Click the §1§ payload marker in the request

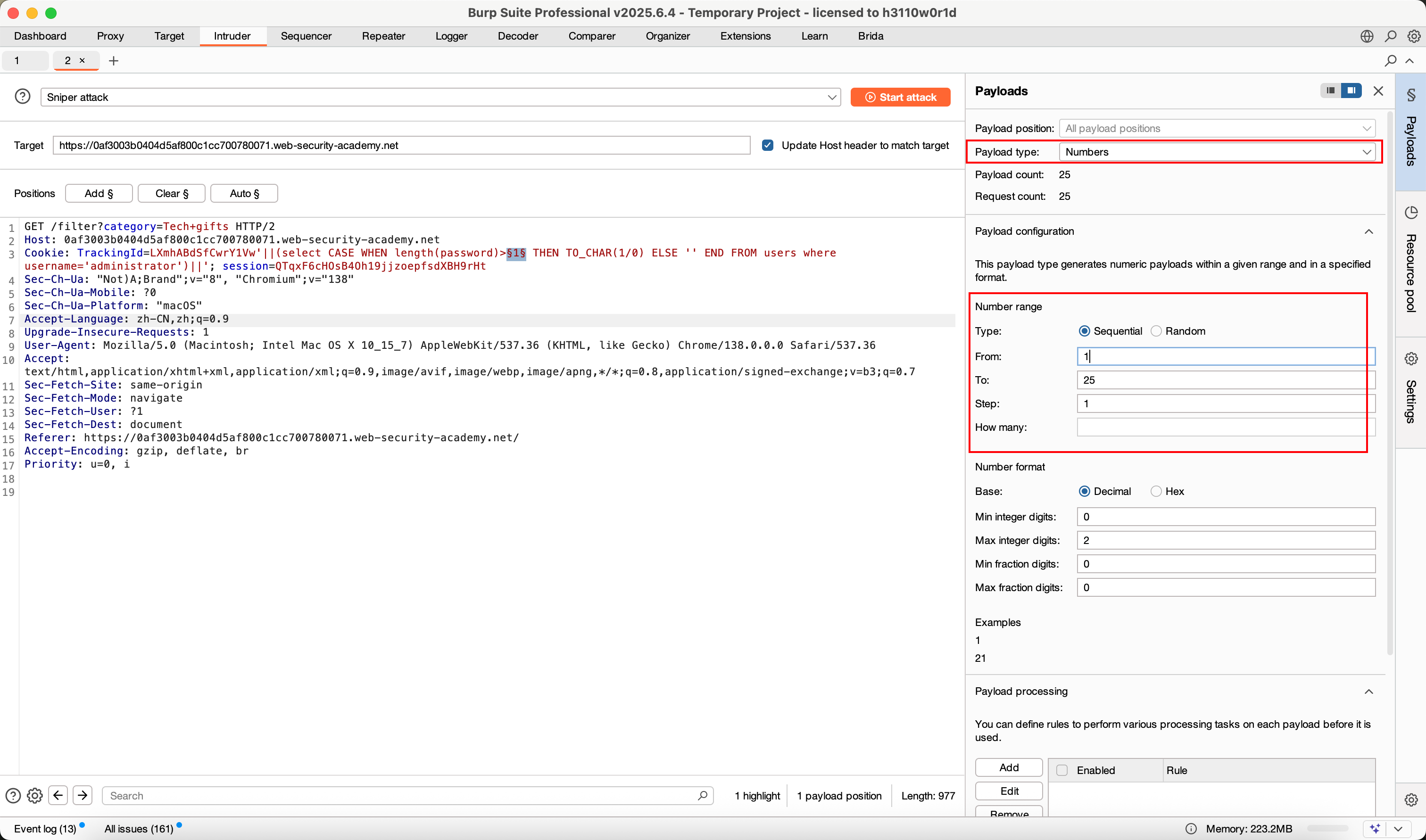coord(516,253)
